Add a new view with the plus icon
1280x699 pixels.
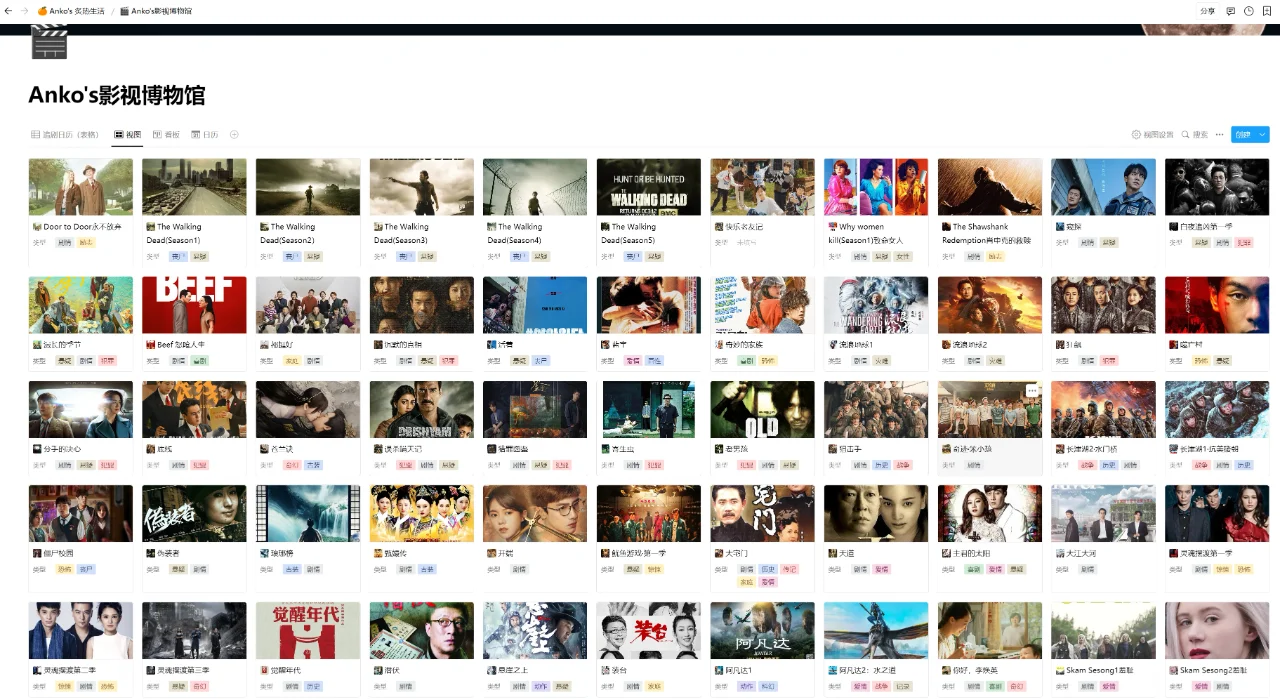(x=234, y=134)
